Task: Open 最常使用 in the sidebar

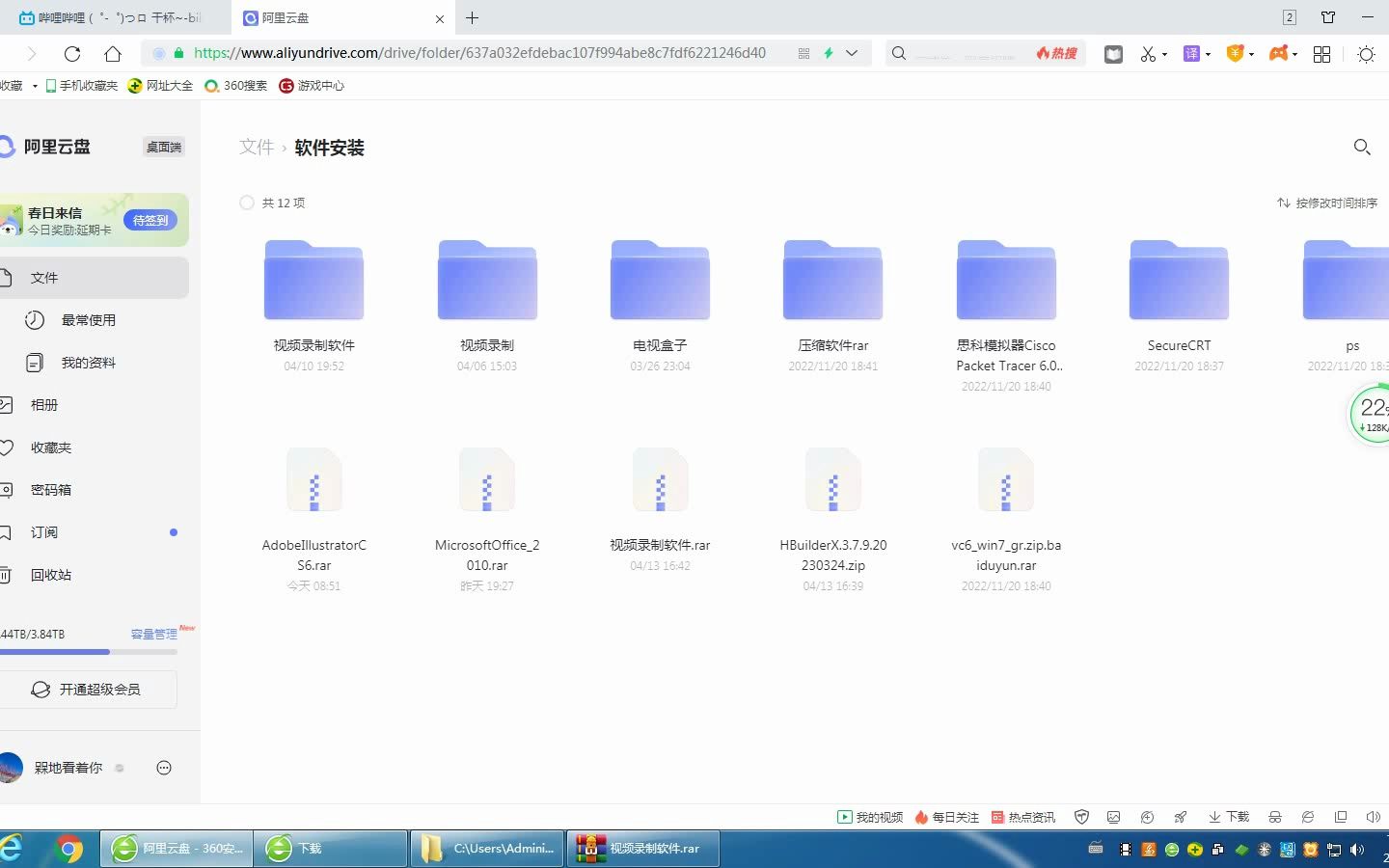Action: point(94,320)
